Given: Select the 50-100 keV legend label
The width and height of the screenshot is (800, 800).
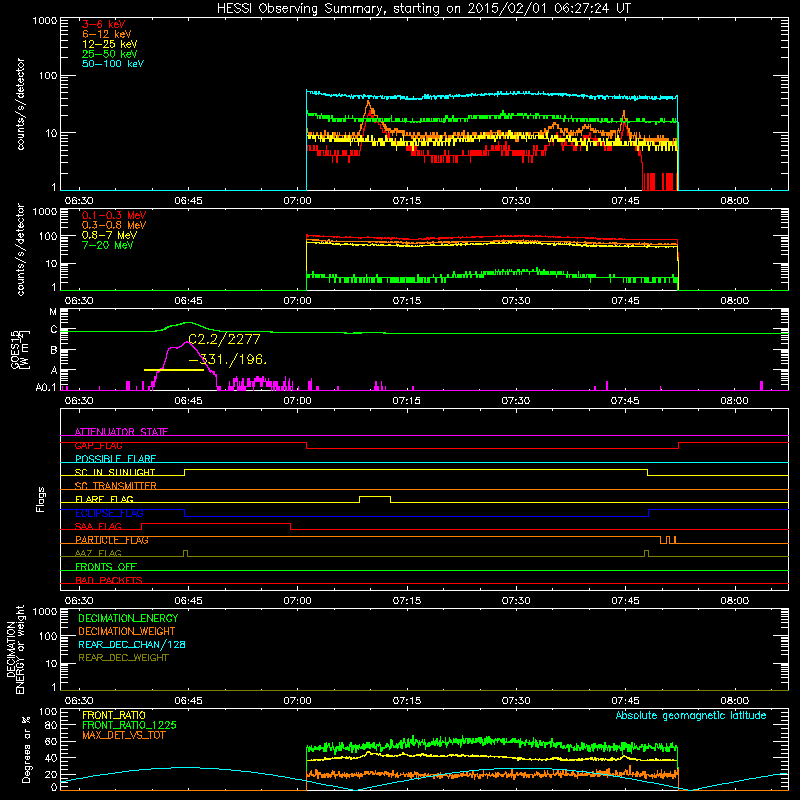Looking at the screenshot, I should tap(113, 64).
